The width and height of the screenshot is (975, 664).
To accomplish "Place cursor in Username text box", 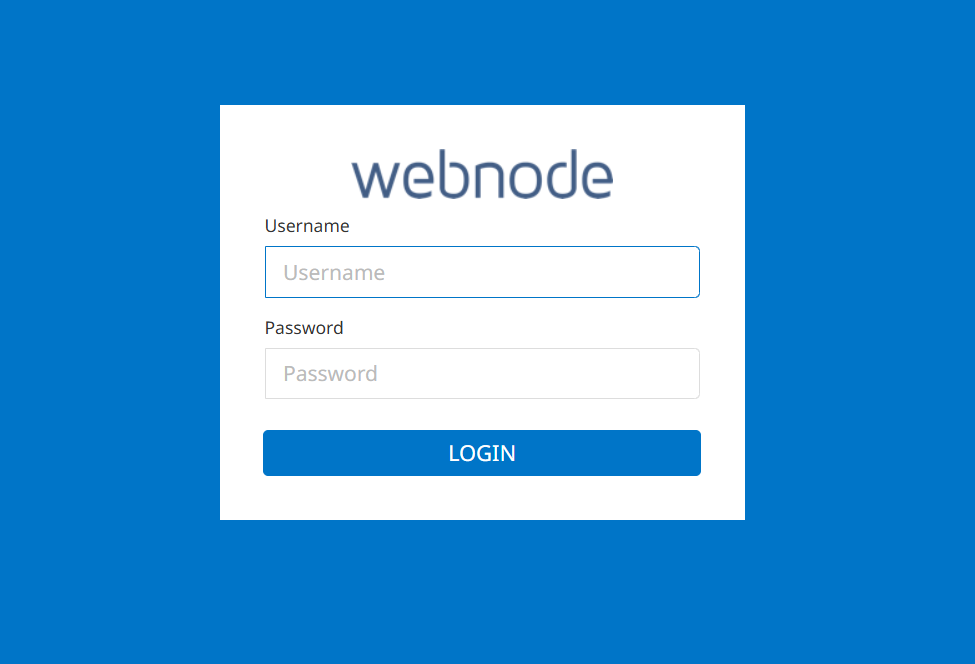I will pos(482,272).
